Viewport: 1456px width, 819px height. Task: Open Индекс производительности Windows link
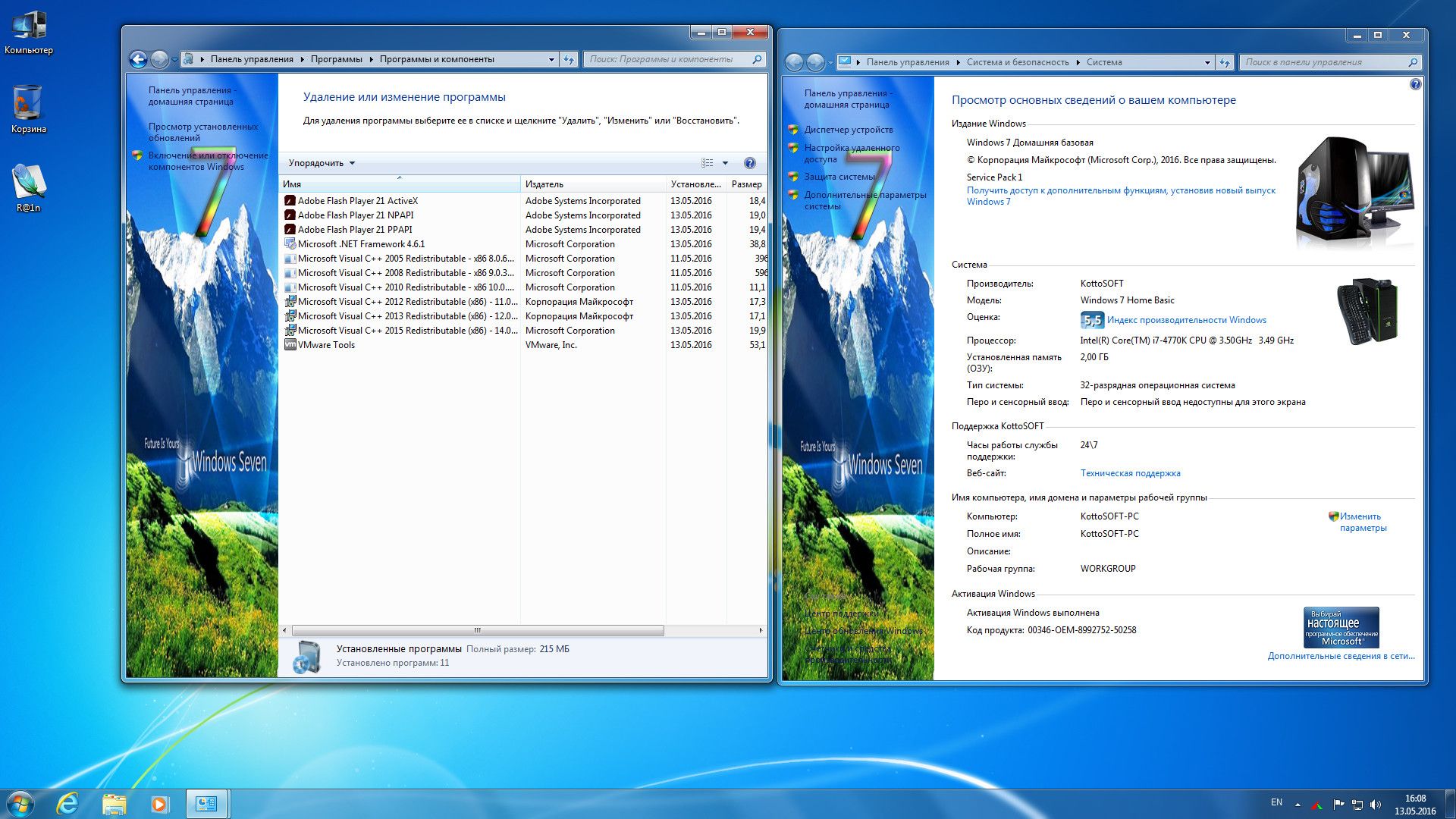click(x=1187, y=320)
